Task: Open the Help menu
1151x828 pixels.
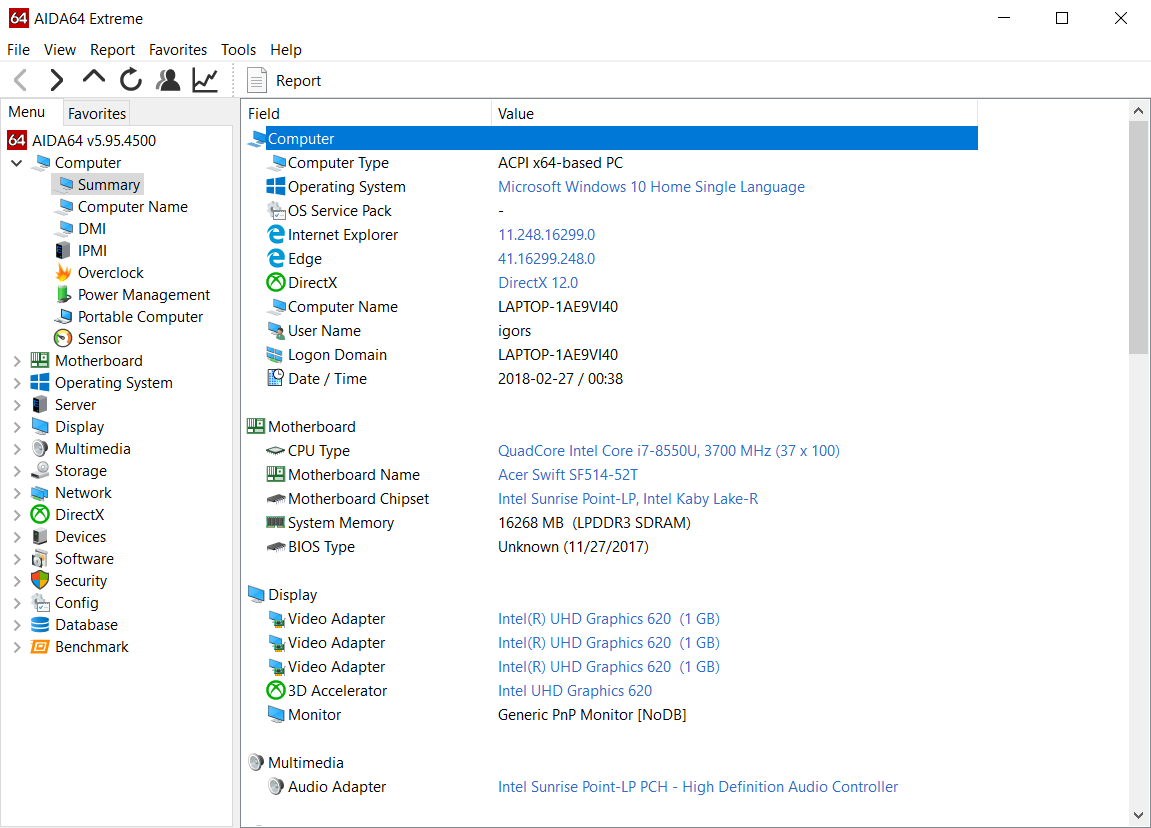Action: [x=286, y=50]
